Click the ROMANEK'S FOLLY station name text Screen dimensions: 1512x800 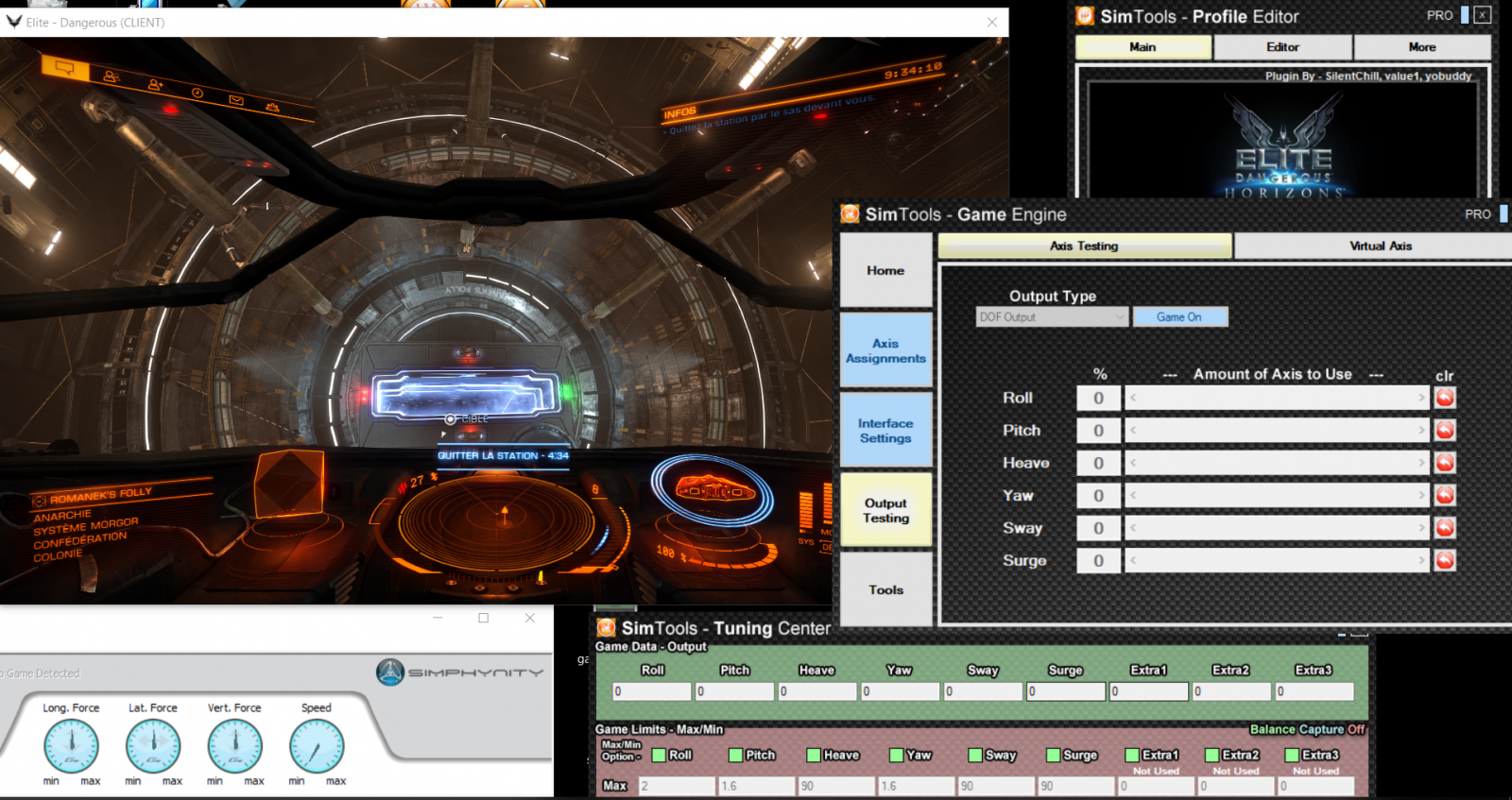(x=100, y=495)
